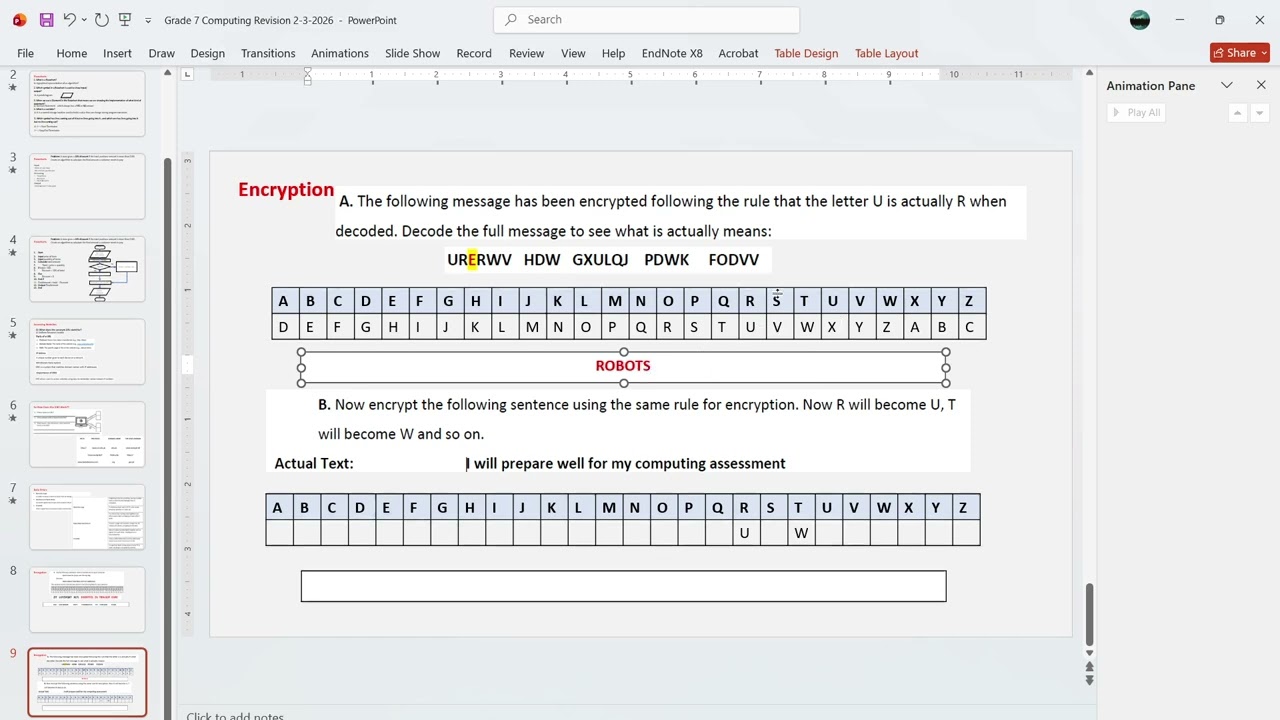Image resolution: width=1280 pixels, height=720 pixels.
Task: Move animation earlier with up arrow
Action: tap(1237, 112)
